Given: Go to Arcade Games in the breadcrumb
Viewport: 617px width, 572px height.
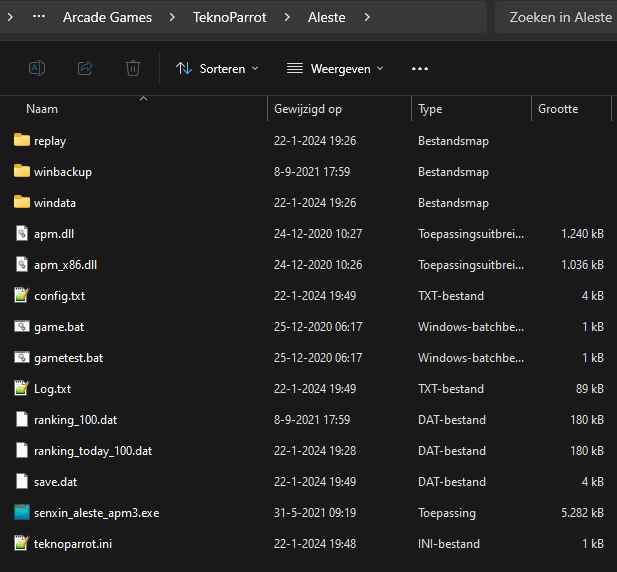Looking at the screenshot, I should pos(106,17).
